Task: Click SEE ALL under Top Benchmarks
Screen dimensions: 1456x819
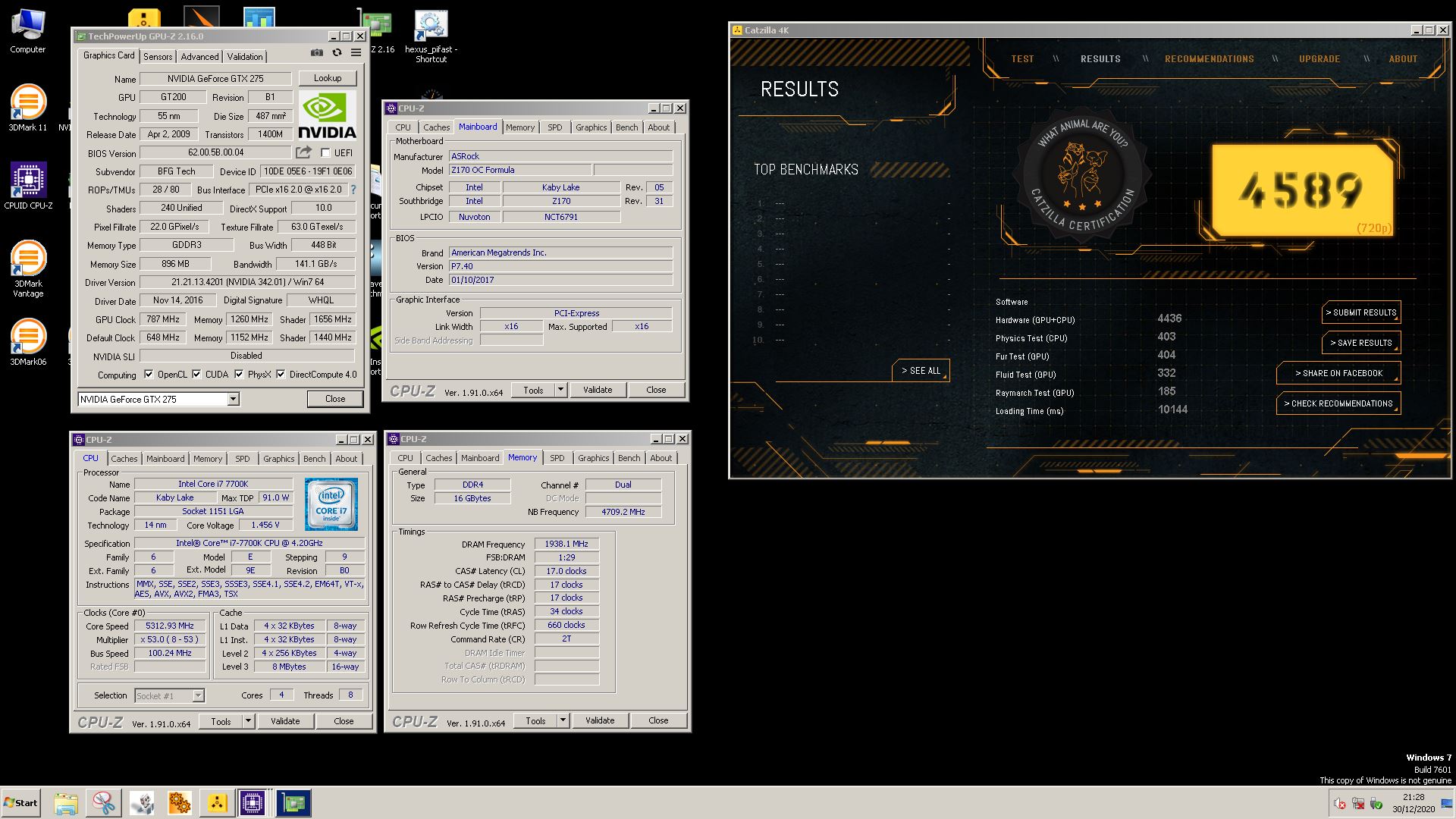Action: (x=921, y=371)
